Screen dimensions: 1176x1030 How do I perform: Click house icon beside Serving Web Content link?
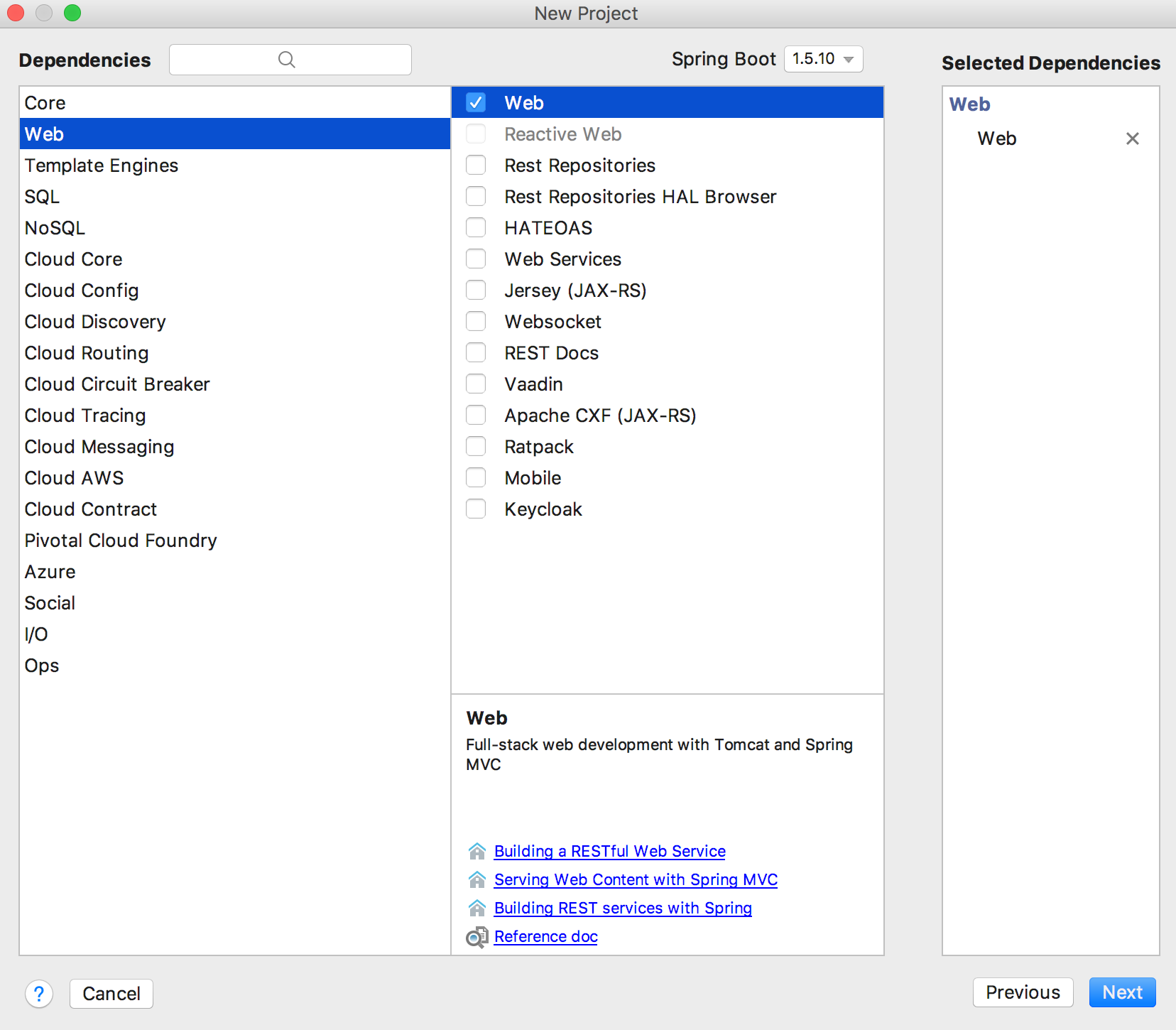tap(477, 879)
